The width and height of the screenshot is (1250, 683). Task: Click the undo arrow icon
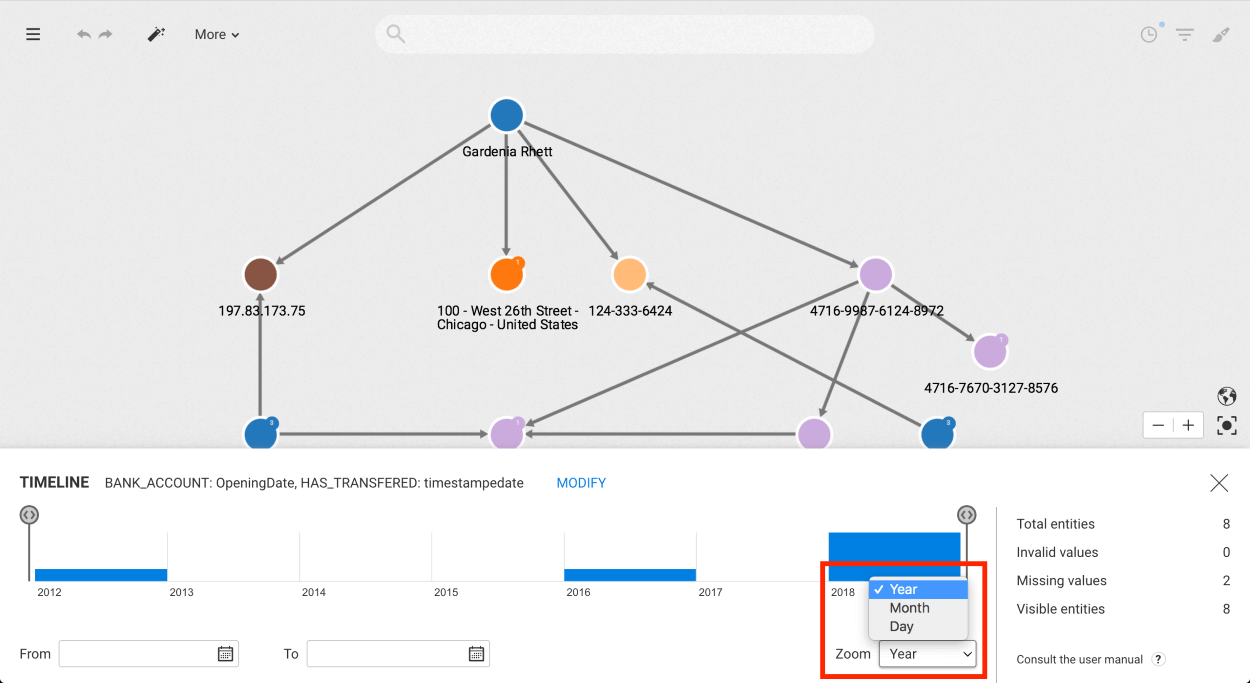click(84, 34)
